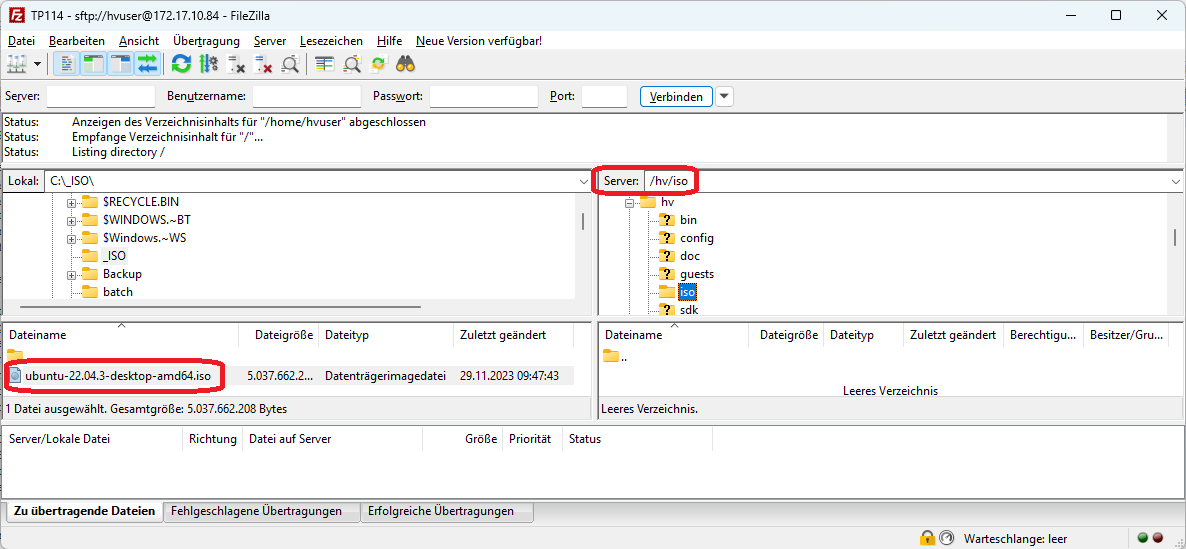Screen dimensions: 1186x549
Task: Open the Ansicht menu
Action: coord(139,41)
